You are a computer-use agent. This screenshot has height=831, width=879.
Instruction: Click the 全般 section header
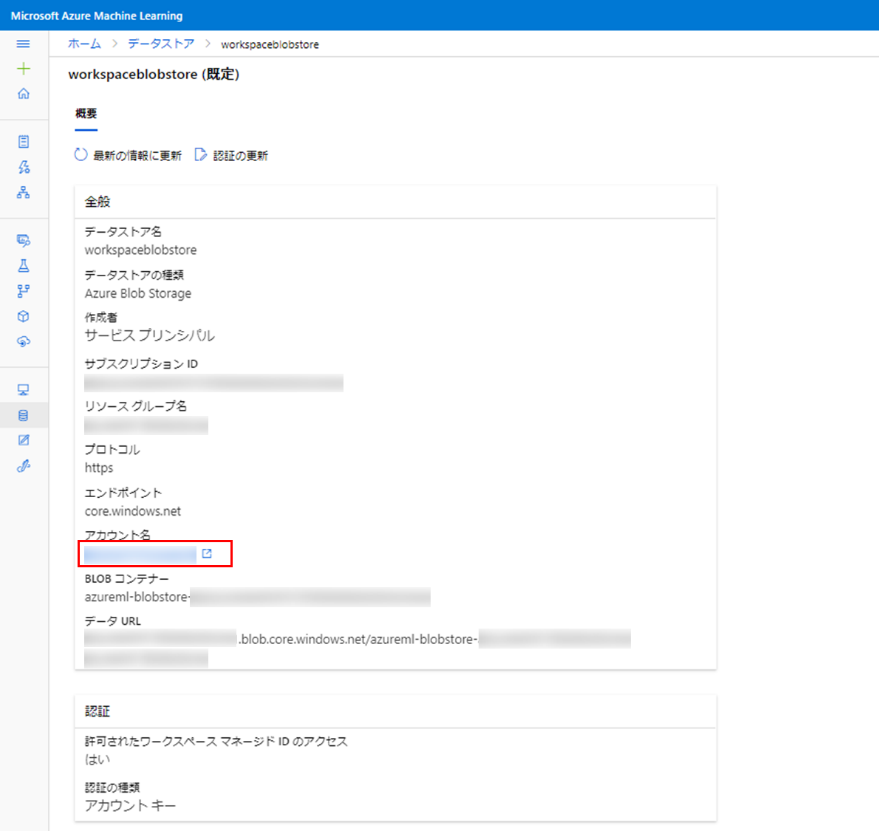pos(98,202)
